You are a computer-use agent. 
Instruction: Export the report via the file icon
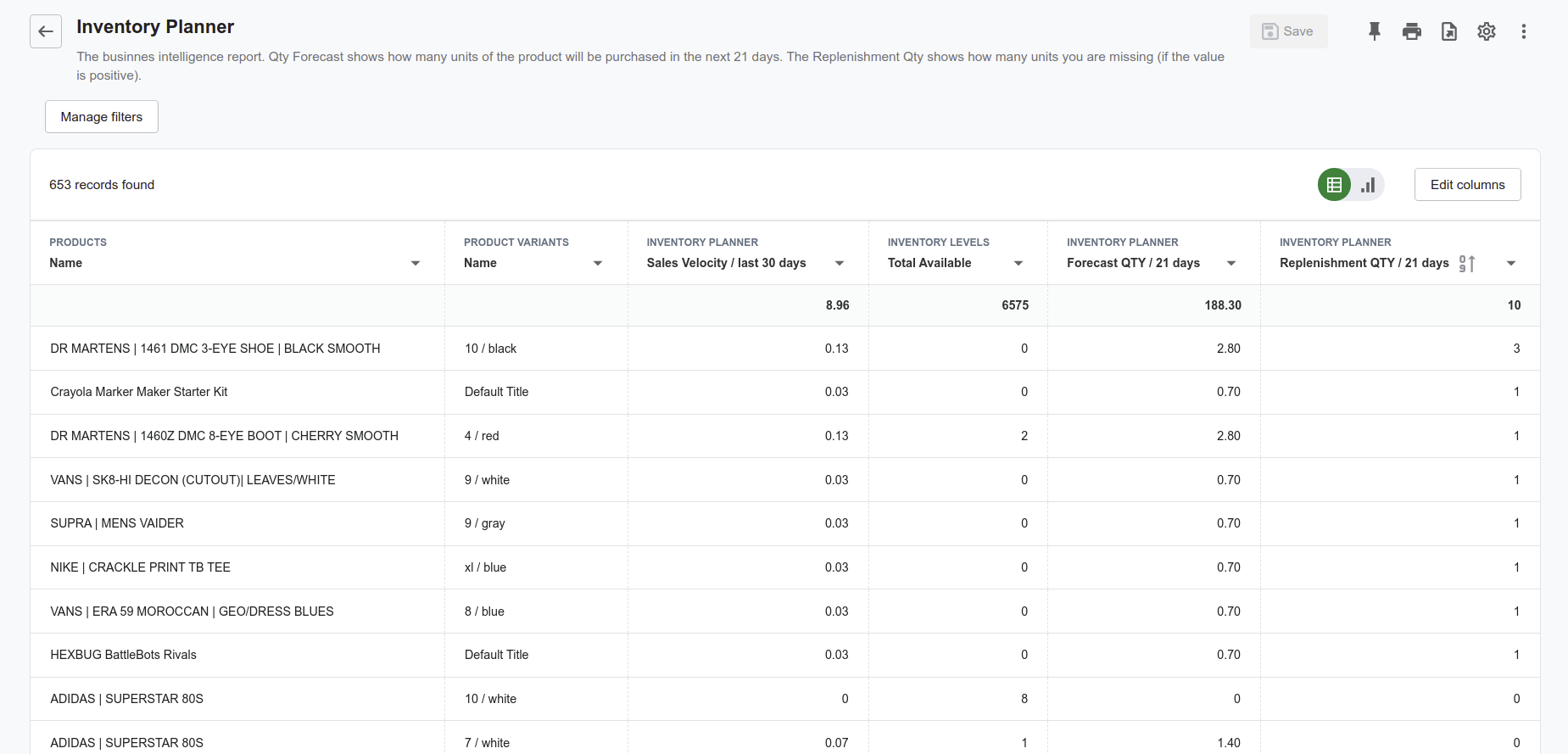click(x=1449, y=31)
